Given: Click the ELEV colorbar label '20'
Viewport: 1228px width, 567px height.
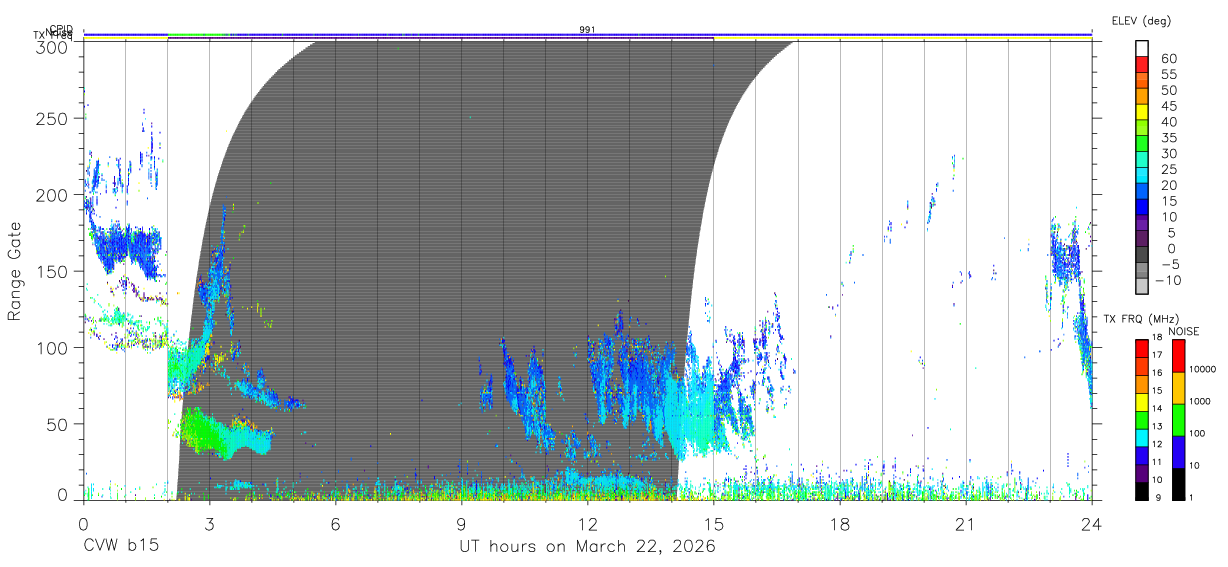Looking at the screenshot, I should click(x=1169, y=185).
